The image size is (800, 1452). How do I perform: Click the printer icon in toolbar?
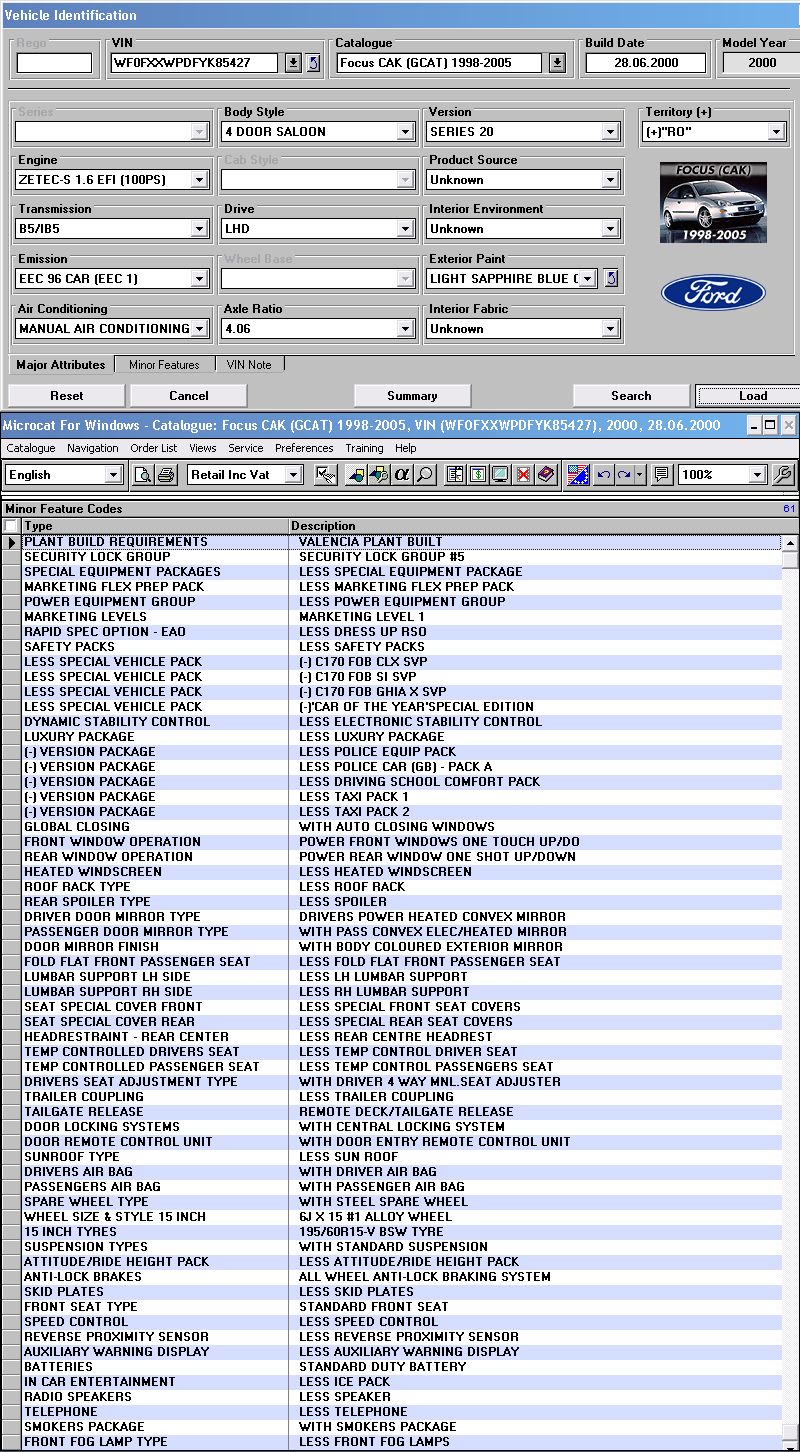click(166, 475)
